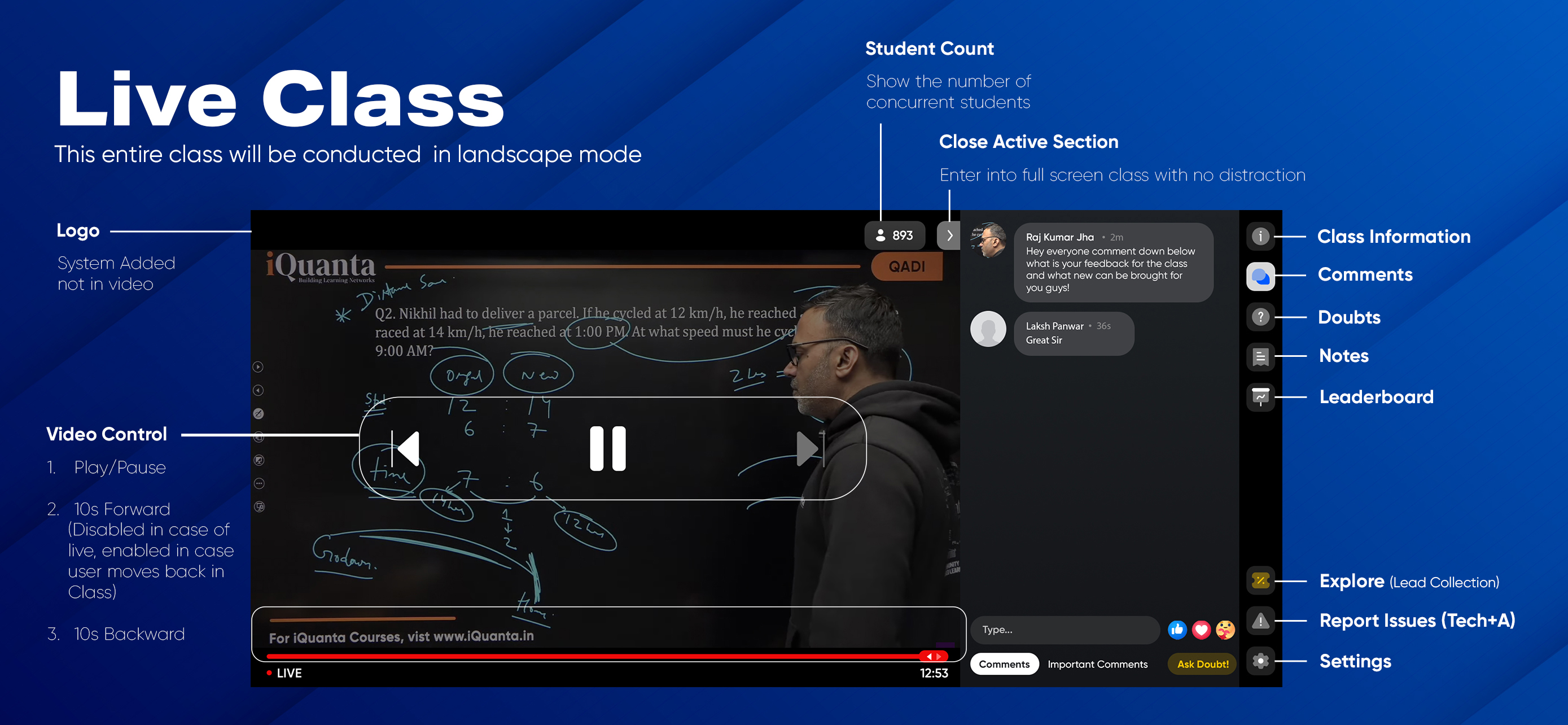Click the previous-slide arrow icon in the video
Screen dimensions: 1568x725
coord(258,390)
